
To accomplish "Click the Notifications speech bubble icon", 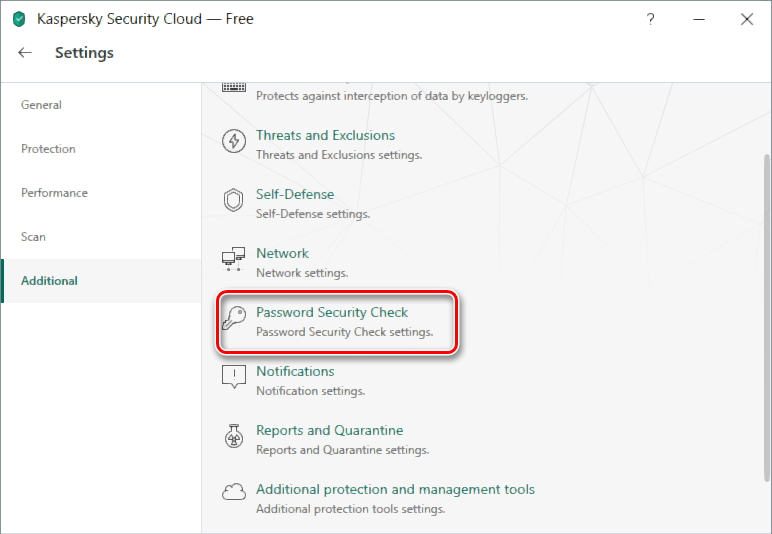I will (x=233, y=377).
